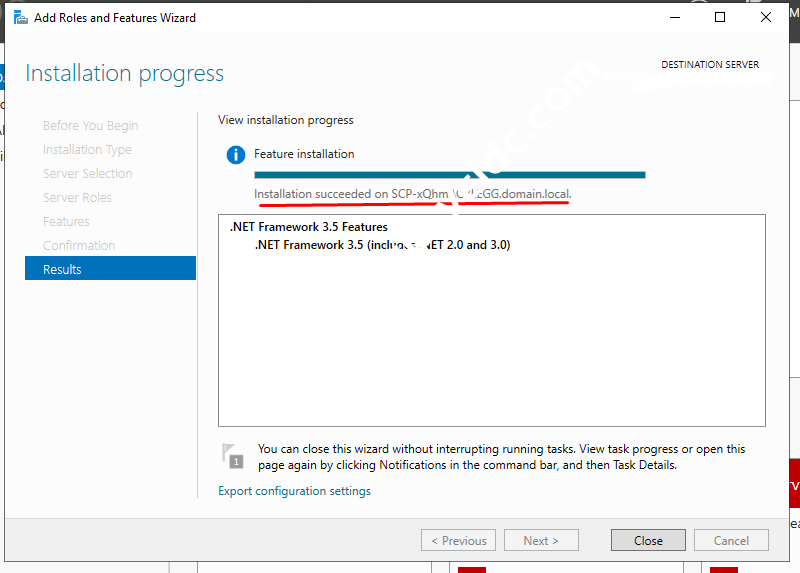
Task: Select the Server Selection step
Action: [x=87, y=173]
